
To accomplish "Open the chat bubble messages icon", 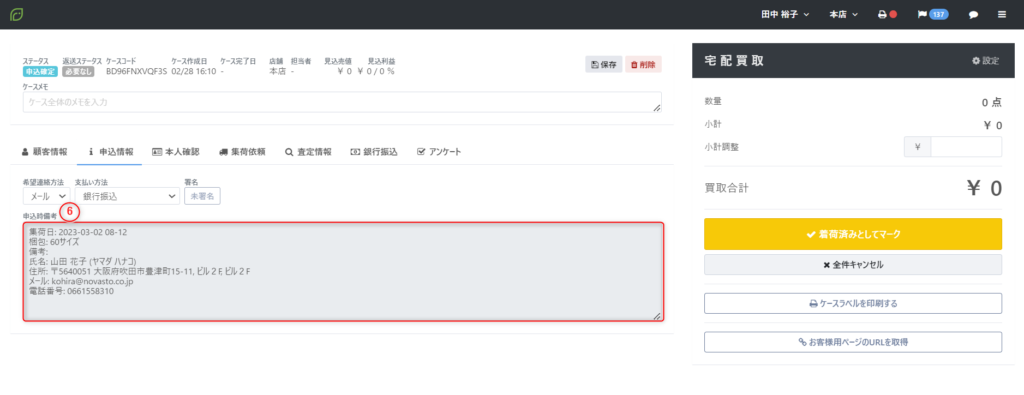I will (x=973, y=14).
